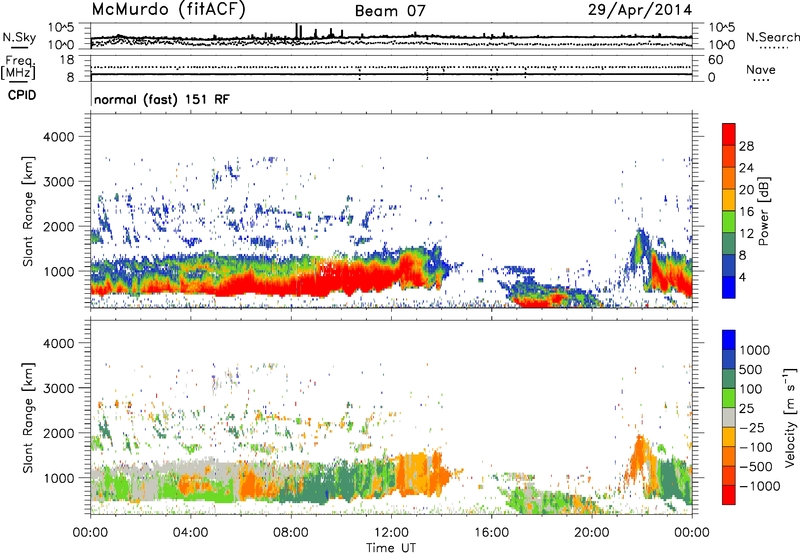Click the 04:00 time axis label

190,533
